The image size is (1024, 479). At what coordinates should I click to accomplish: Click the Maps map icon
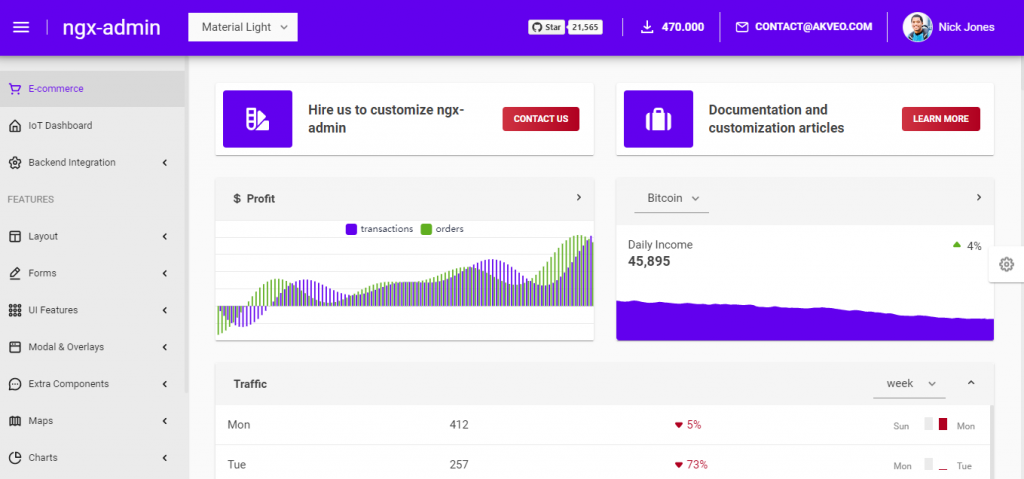[x=14, y=421]
